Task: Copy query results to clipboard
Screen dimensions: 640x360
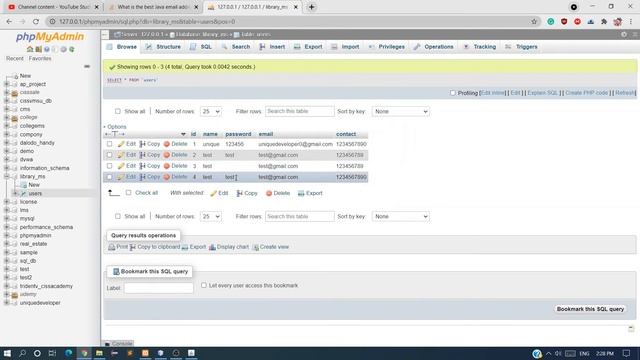Action: coord(155,247)
